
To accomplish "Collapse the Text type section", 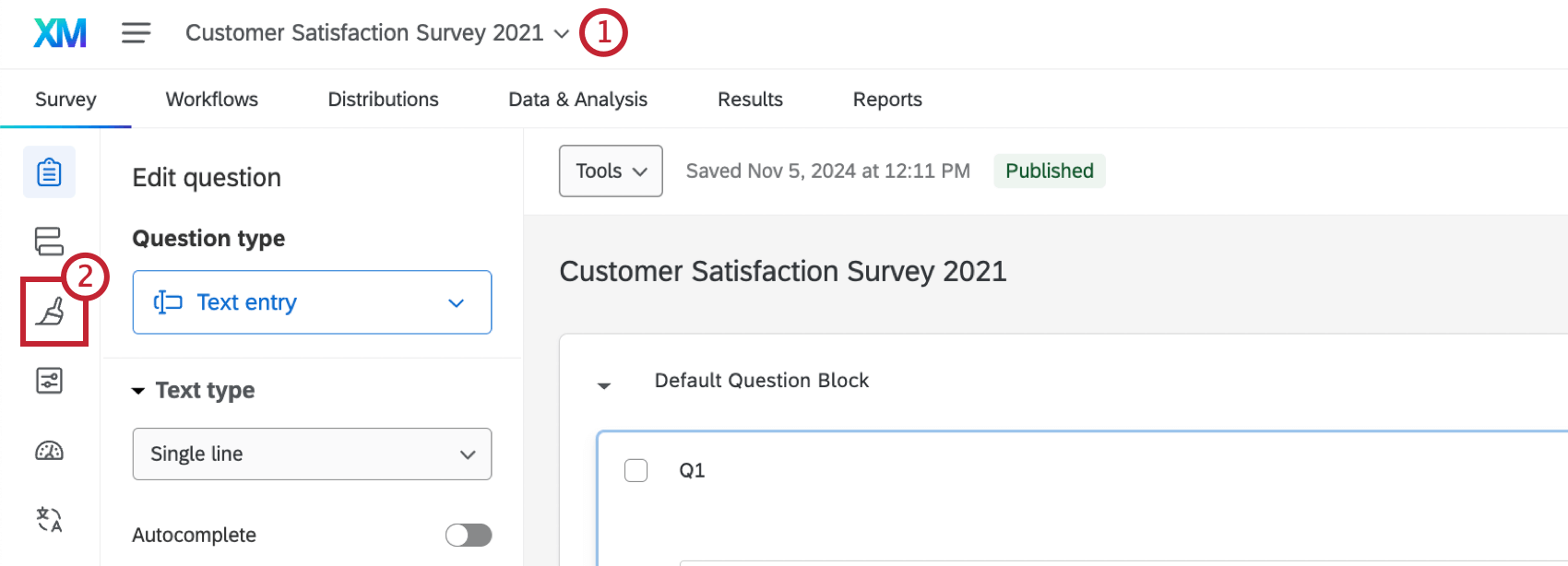I will [x=138, y=391].
